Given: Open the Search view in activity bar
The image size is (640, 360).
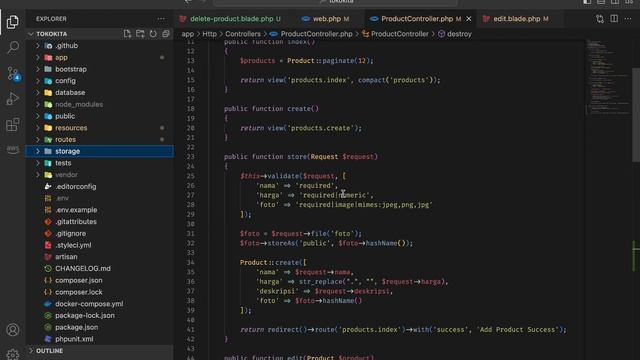Looking at the screenshot, I should 13,47.
